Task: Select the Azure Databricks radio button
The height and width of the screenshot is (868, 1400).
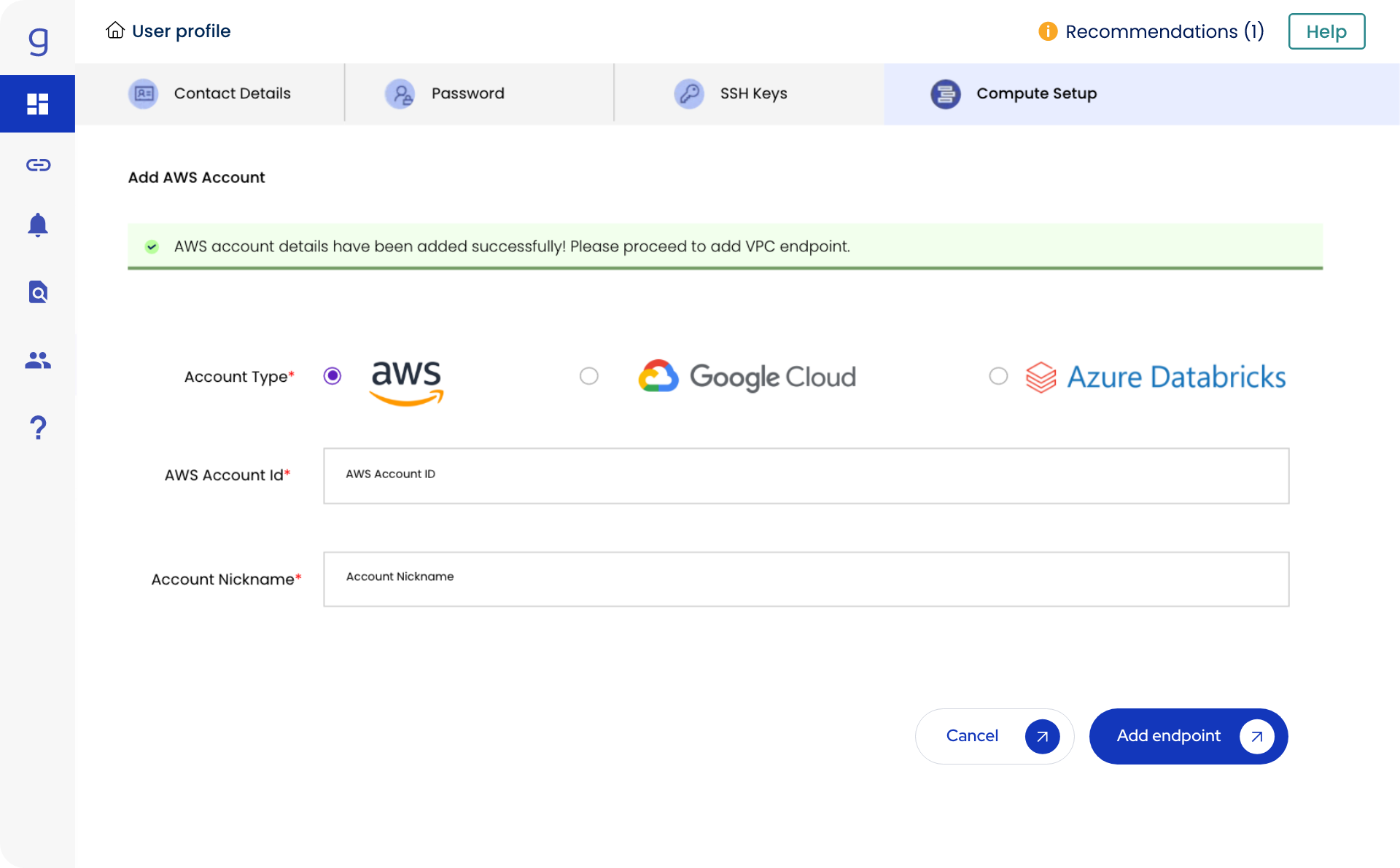Action: pyautogui.click(x=998, y=376)
